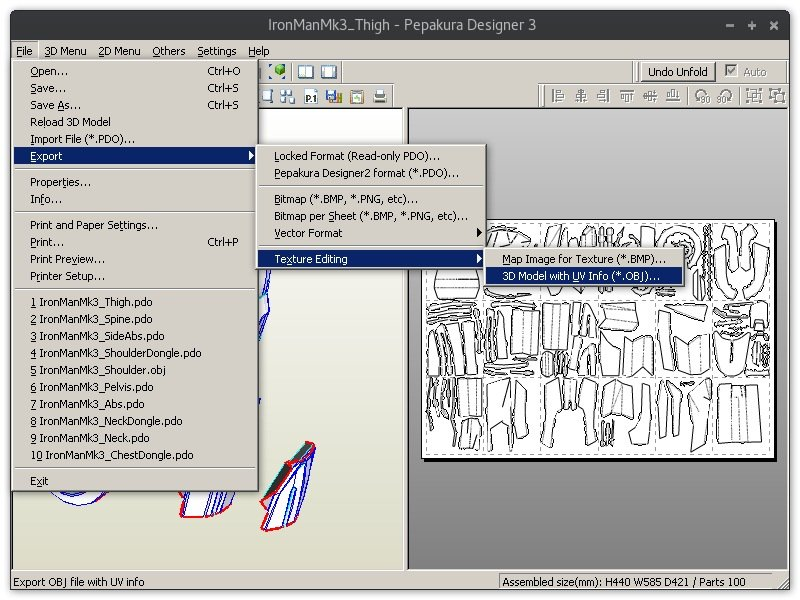Center selected parts vertically
The height and width of the screenshot is (600, 800).
pyautogui.click(x=649, y=96)
